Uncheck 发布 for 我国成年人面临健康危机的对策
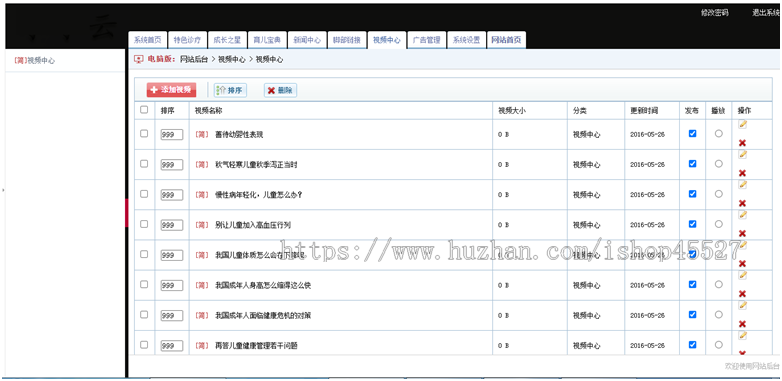 pyautogui.click(x=692, y=314)
